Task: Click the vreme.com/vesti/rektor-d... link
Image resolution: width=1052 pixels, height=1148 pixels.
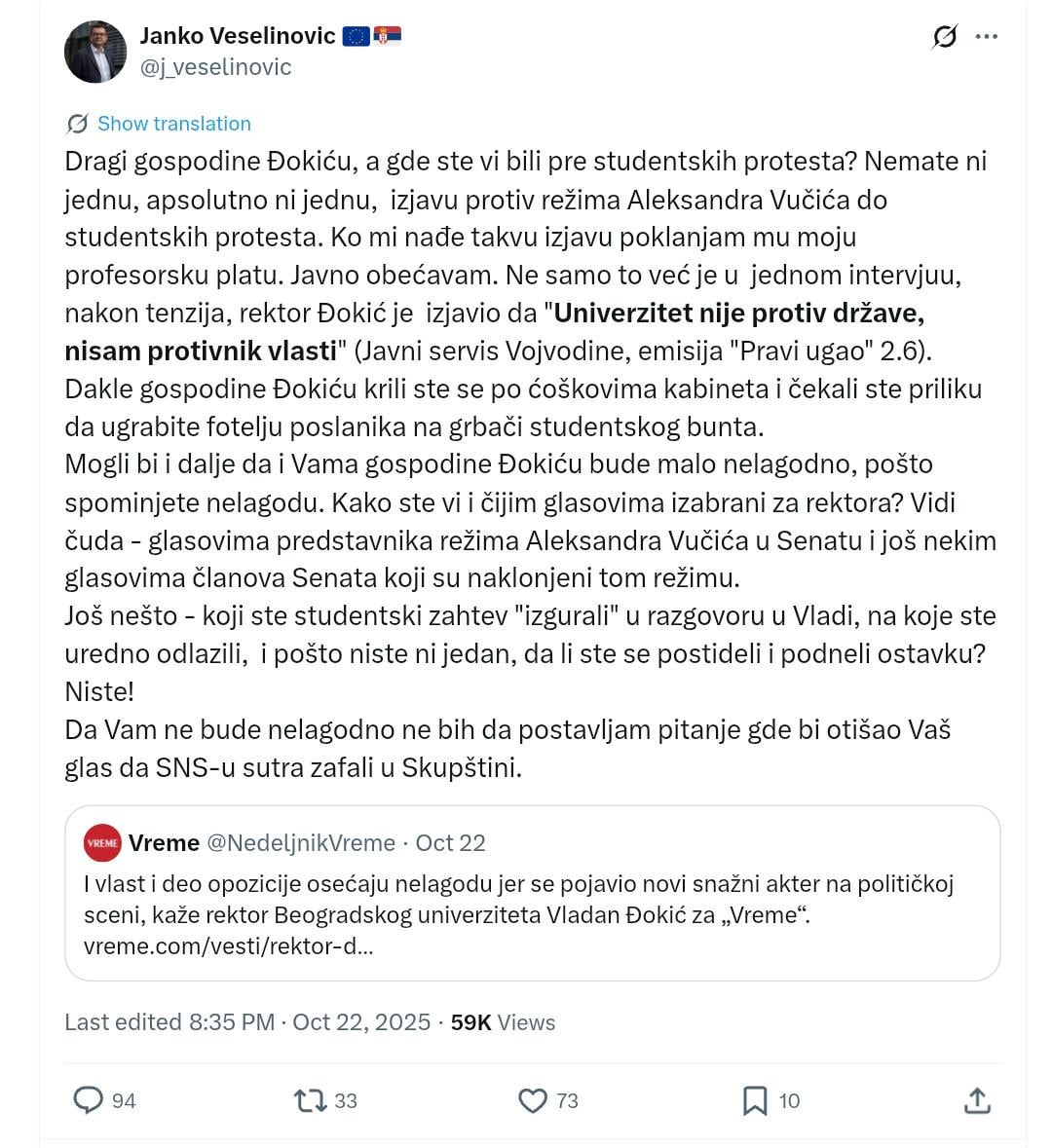Action: click(x=229, y=945)
